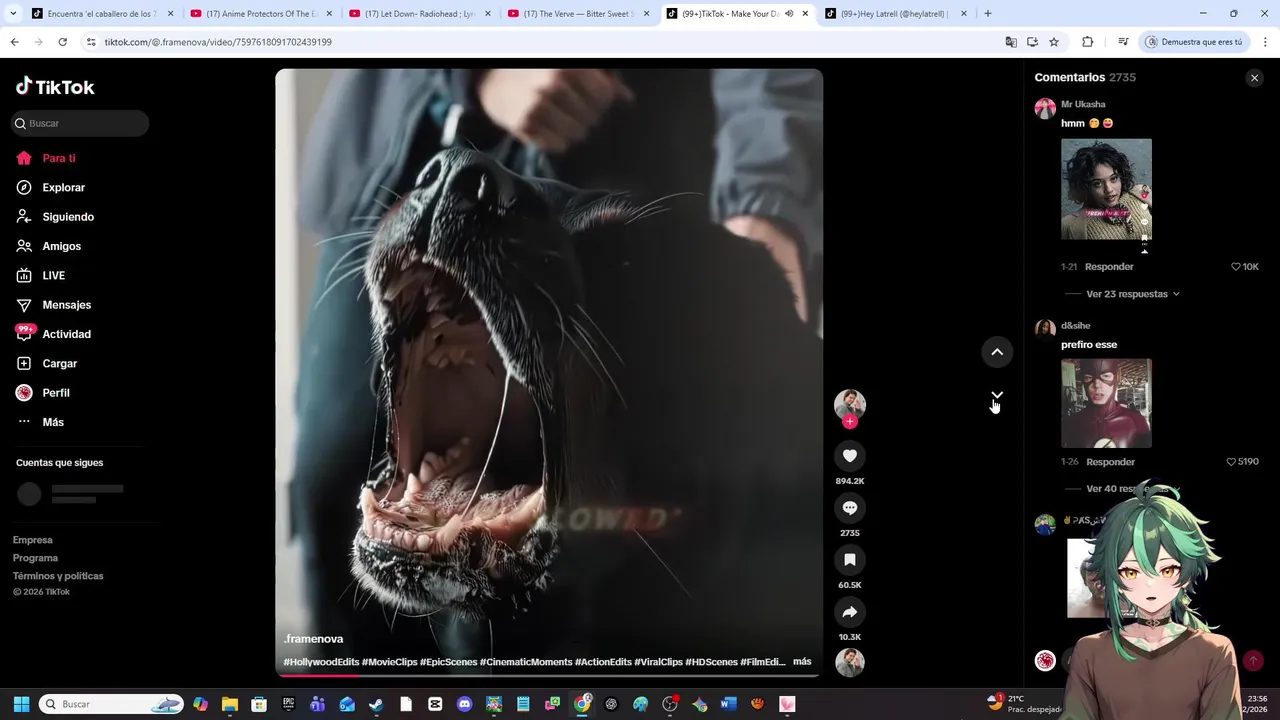
Task: Click Términos y políticas link
Action: (58, 576)
